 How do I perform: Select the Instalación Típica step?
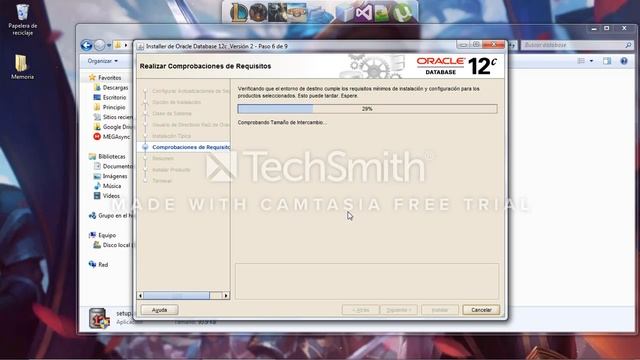coord(171,136)
